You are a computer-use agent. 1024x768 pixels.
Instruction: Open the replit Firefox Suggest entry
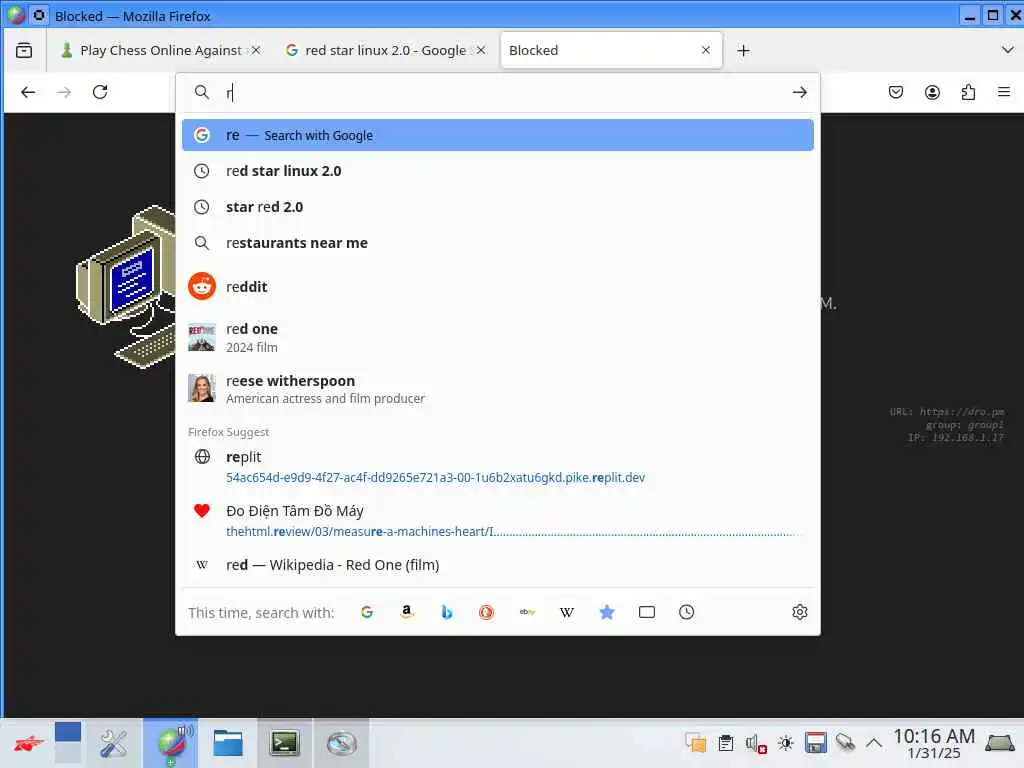tap(498, 467)
